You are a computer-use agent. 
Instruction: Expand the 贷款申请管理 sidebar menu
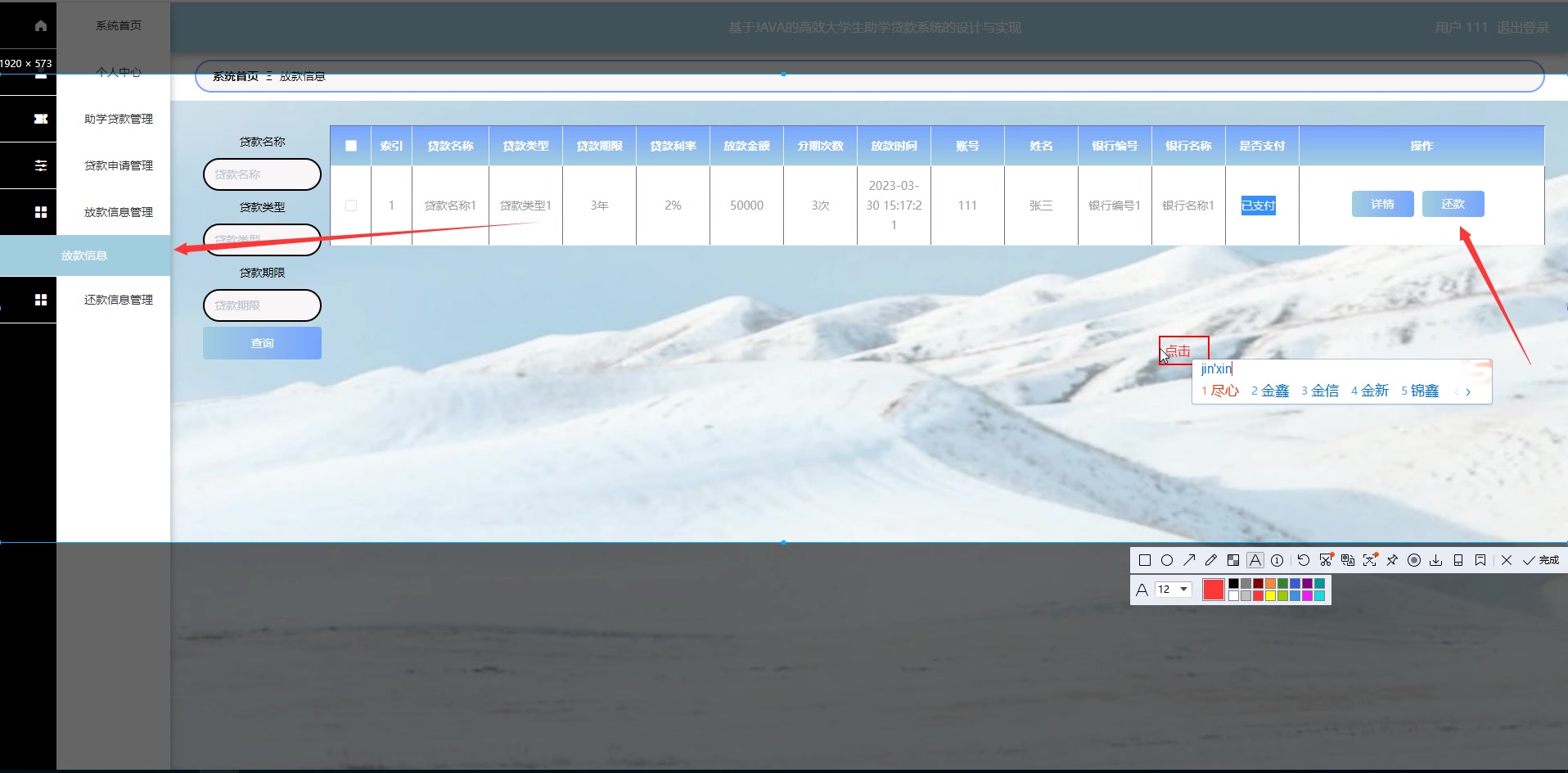click(119, 165)
